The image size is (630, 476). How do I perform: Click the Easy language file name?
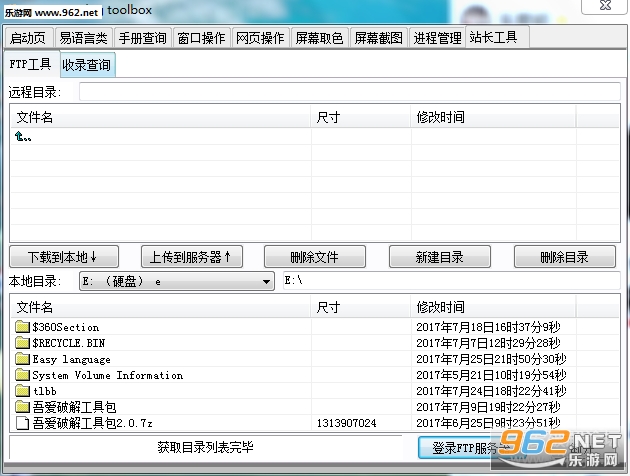tap(72, 360)
